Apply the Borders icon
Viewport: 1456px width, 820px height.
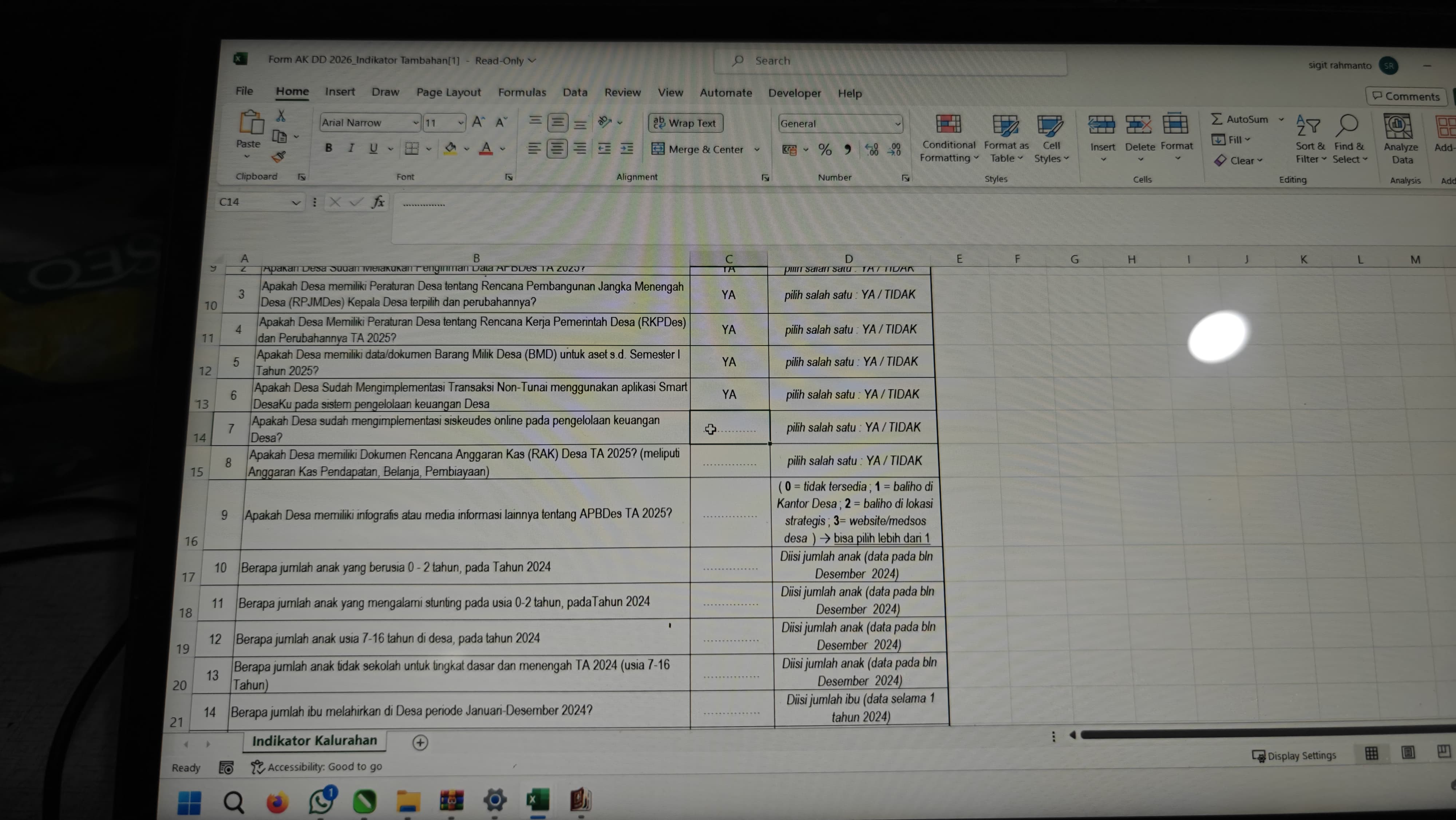click(412, 149)
